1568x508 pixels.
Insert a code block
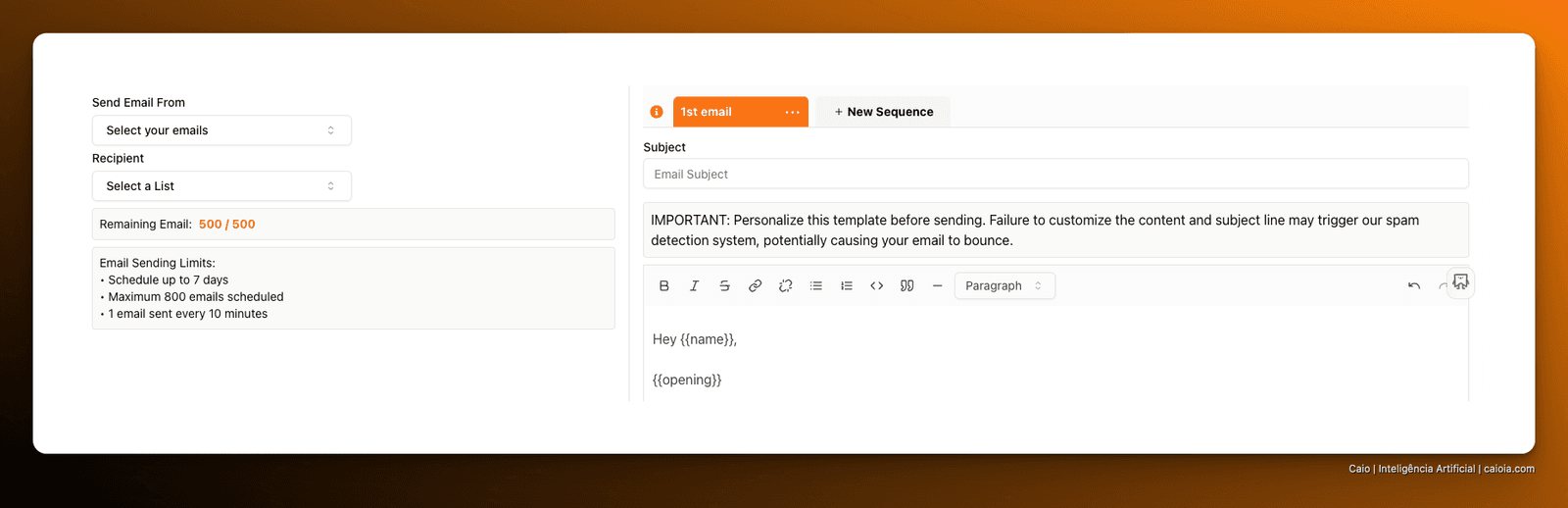point(876,285)
